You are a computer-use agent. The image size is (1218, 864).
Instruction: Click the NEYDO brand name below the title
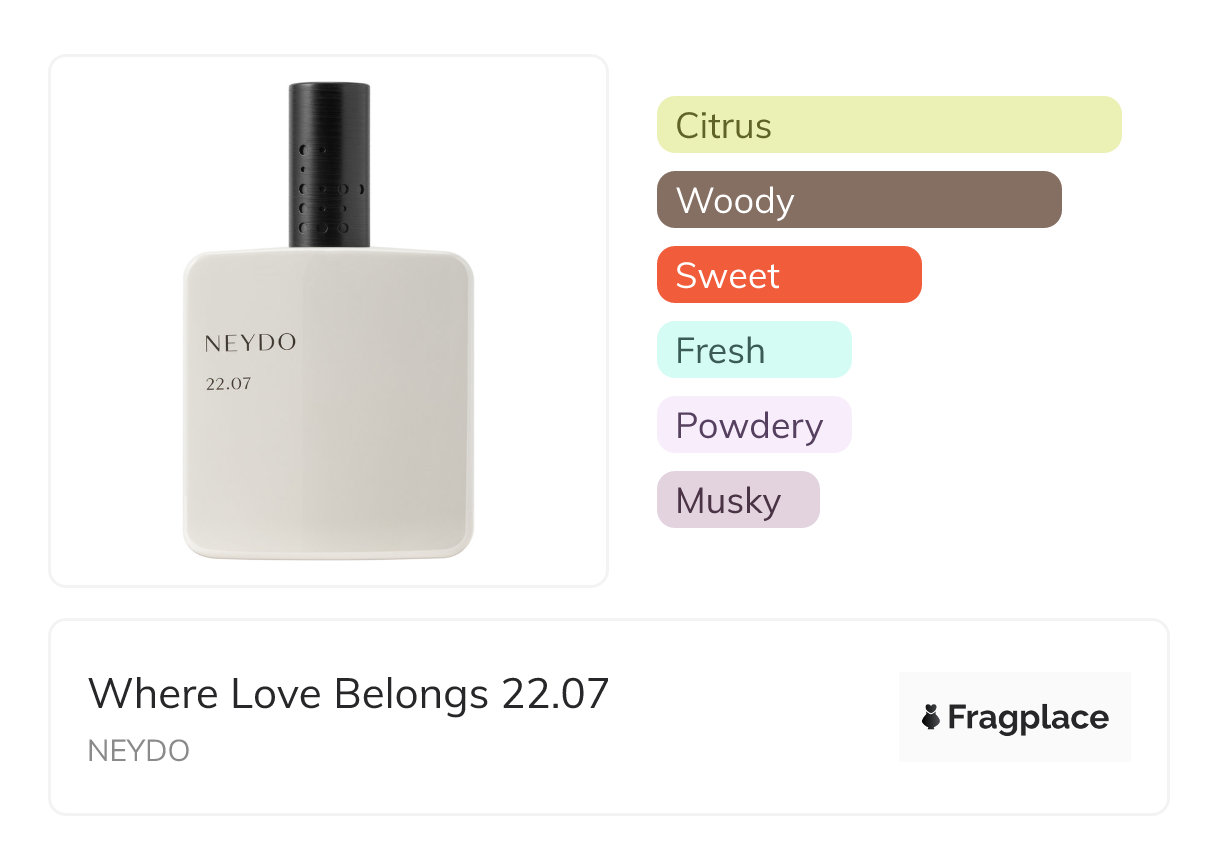[x=139, y=751]
